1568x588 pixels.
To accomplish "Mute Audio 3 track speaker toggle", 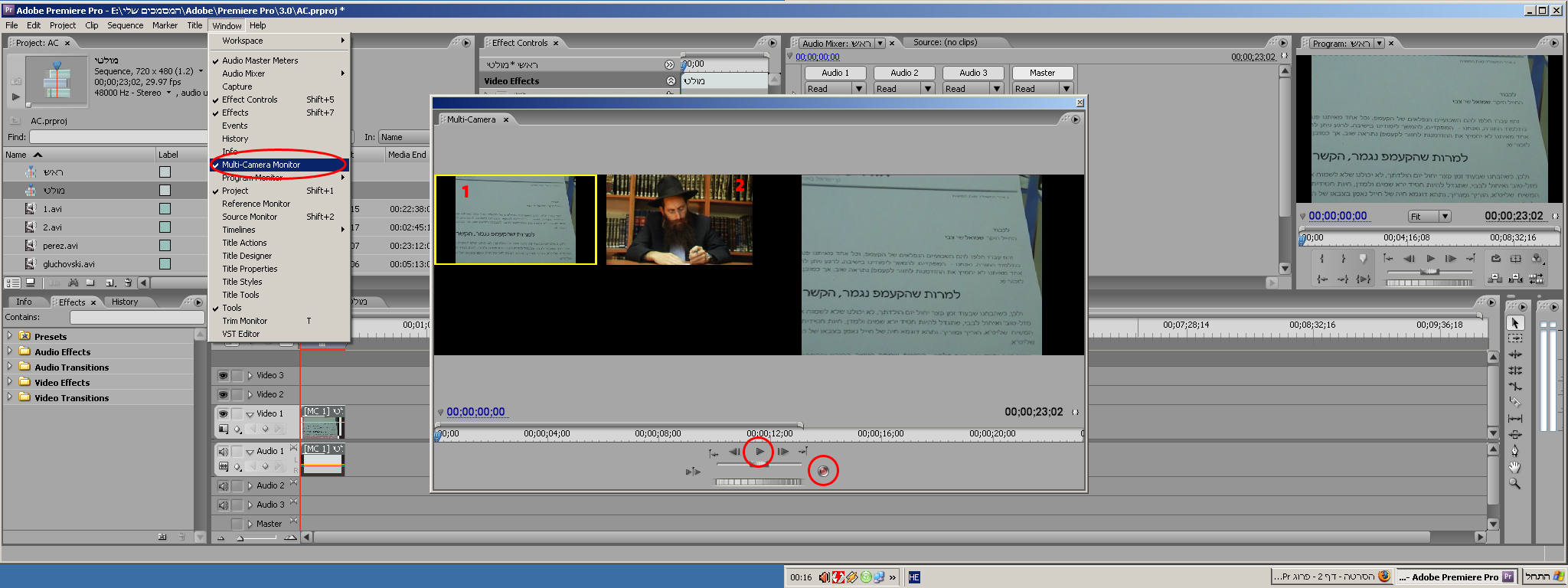I will point(223,505).
